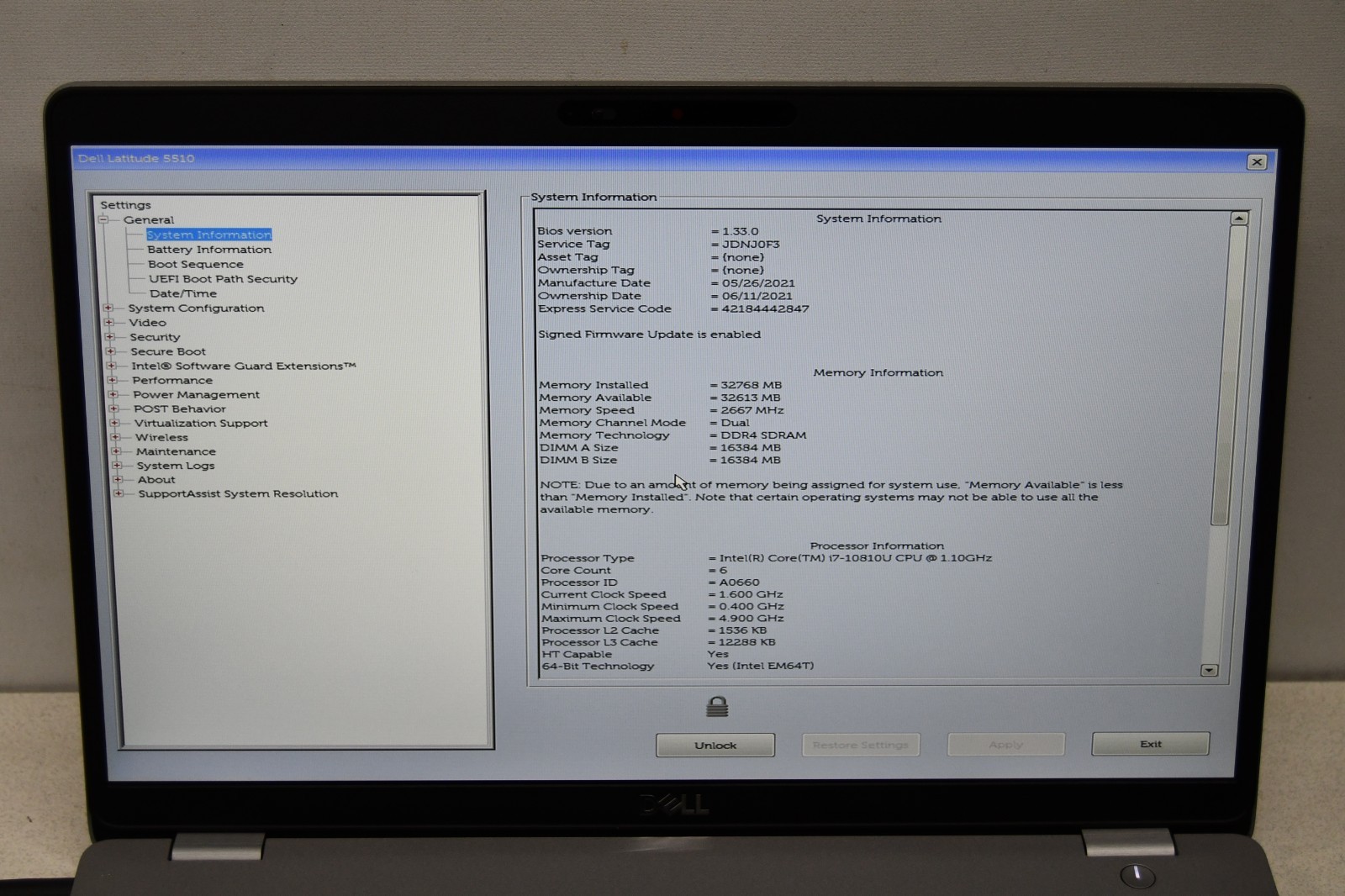Select the Maintenance label
This screenshot has height=896, width=1345.
tap(176, 451)
